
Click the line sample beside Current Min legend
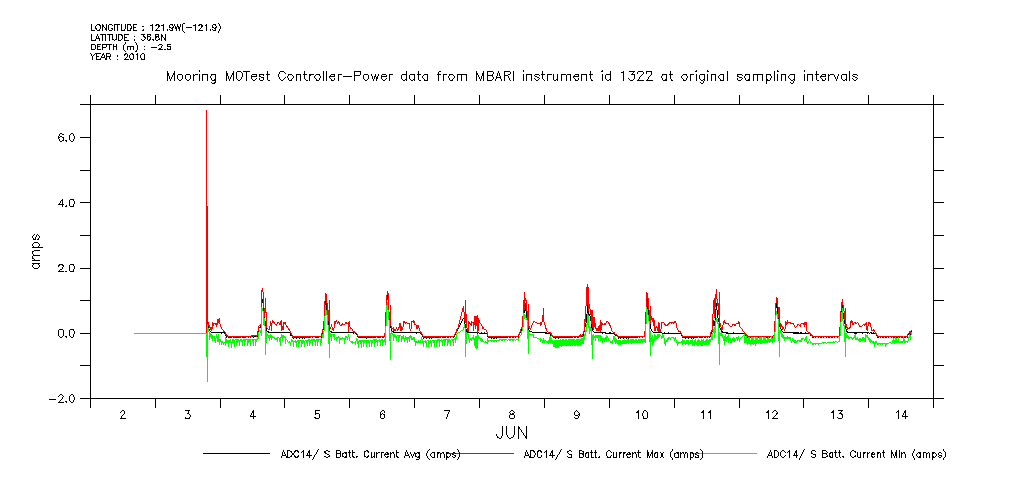pos(728,454)
